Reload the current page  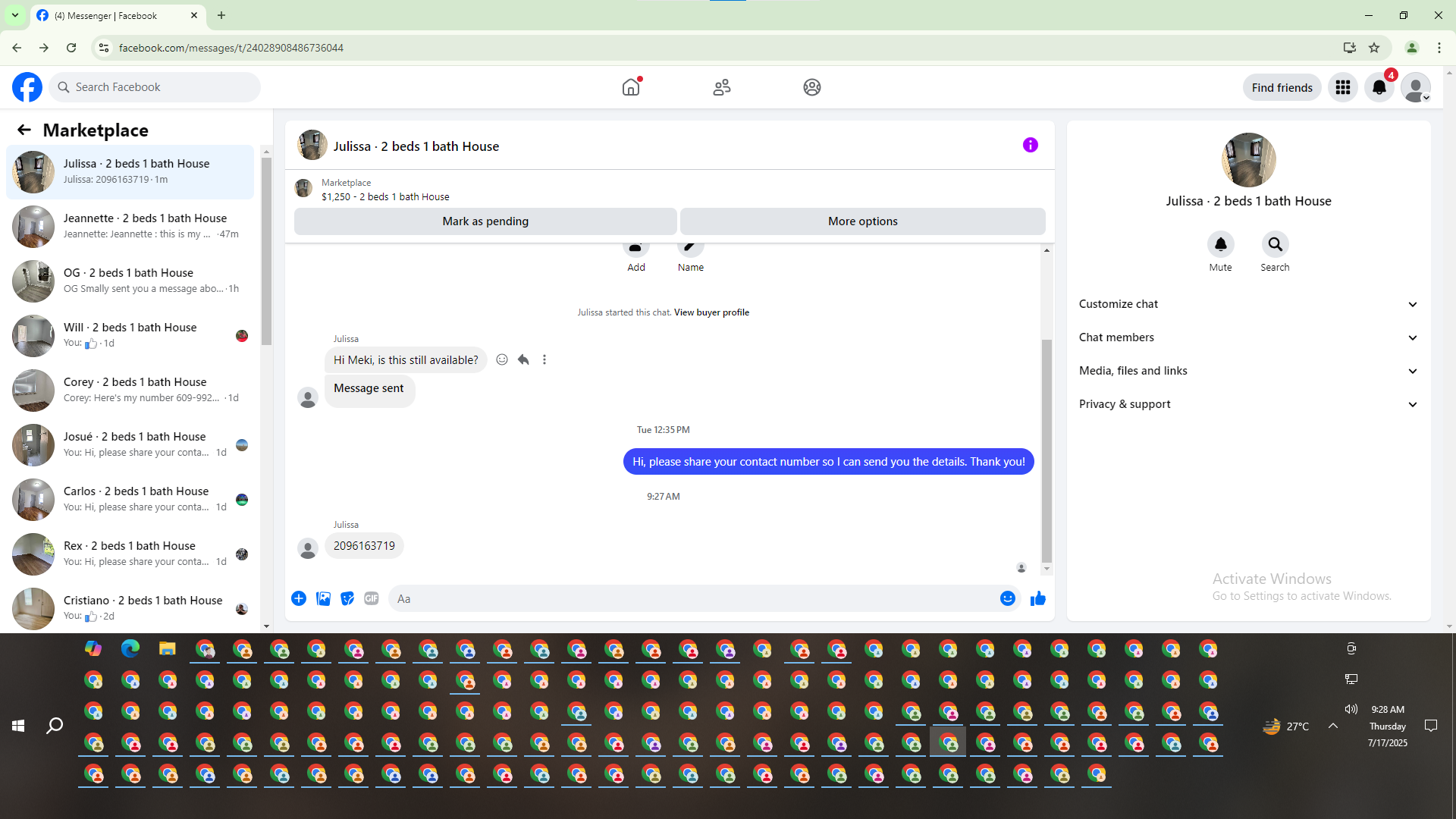pyautogui.click(x=71, y=48)
